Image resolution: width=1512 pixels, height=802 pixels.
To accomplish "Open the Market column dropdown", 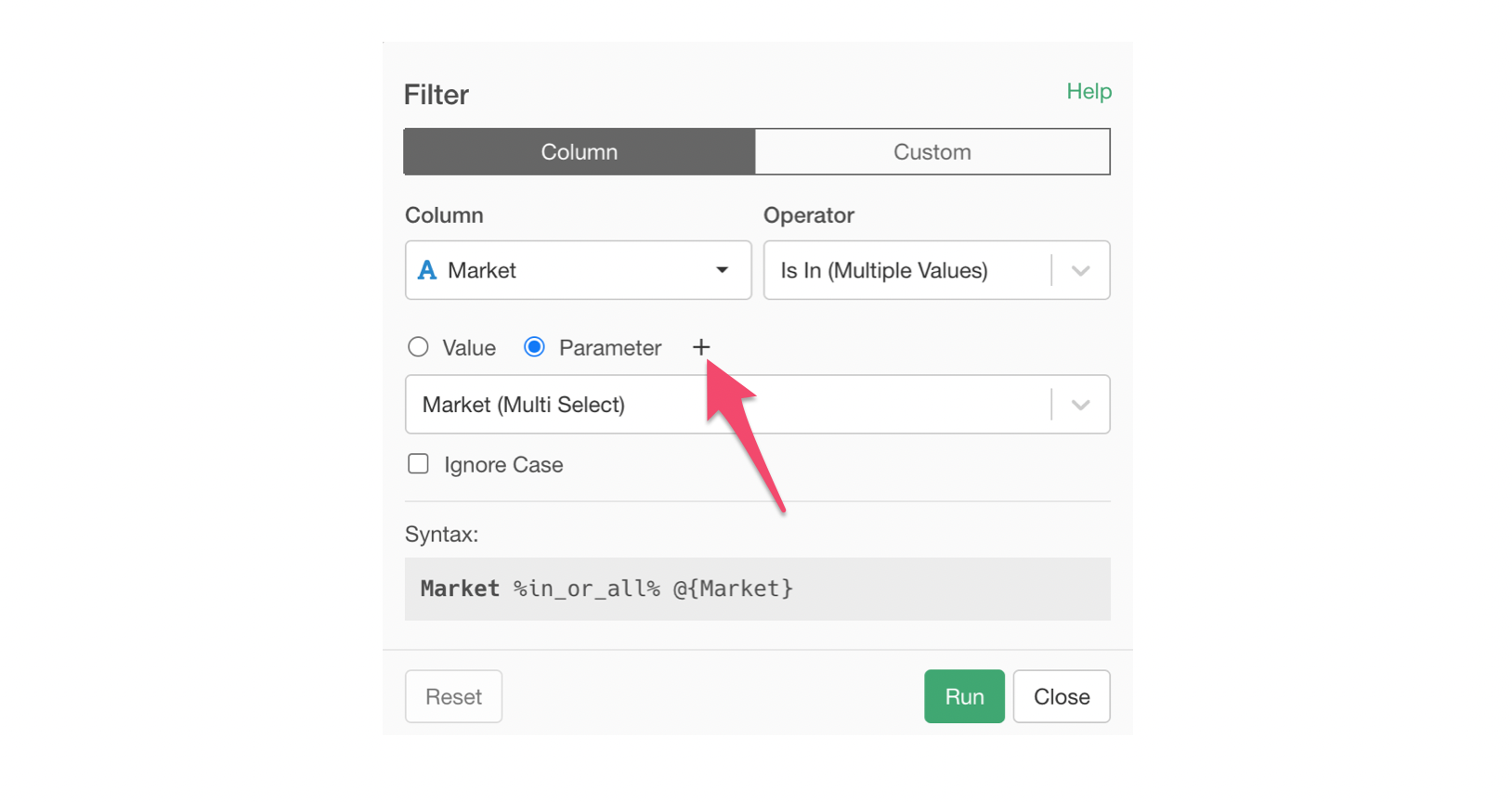I will pos(576,270).
